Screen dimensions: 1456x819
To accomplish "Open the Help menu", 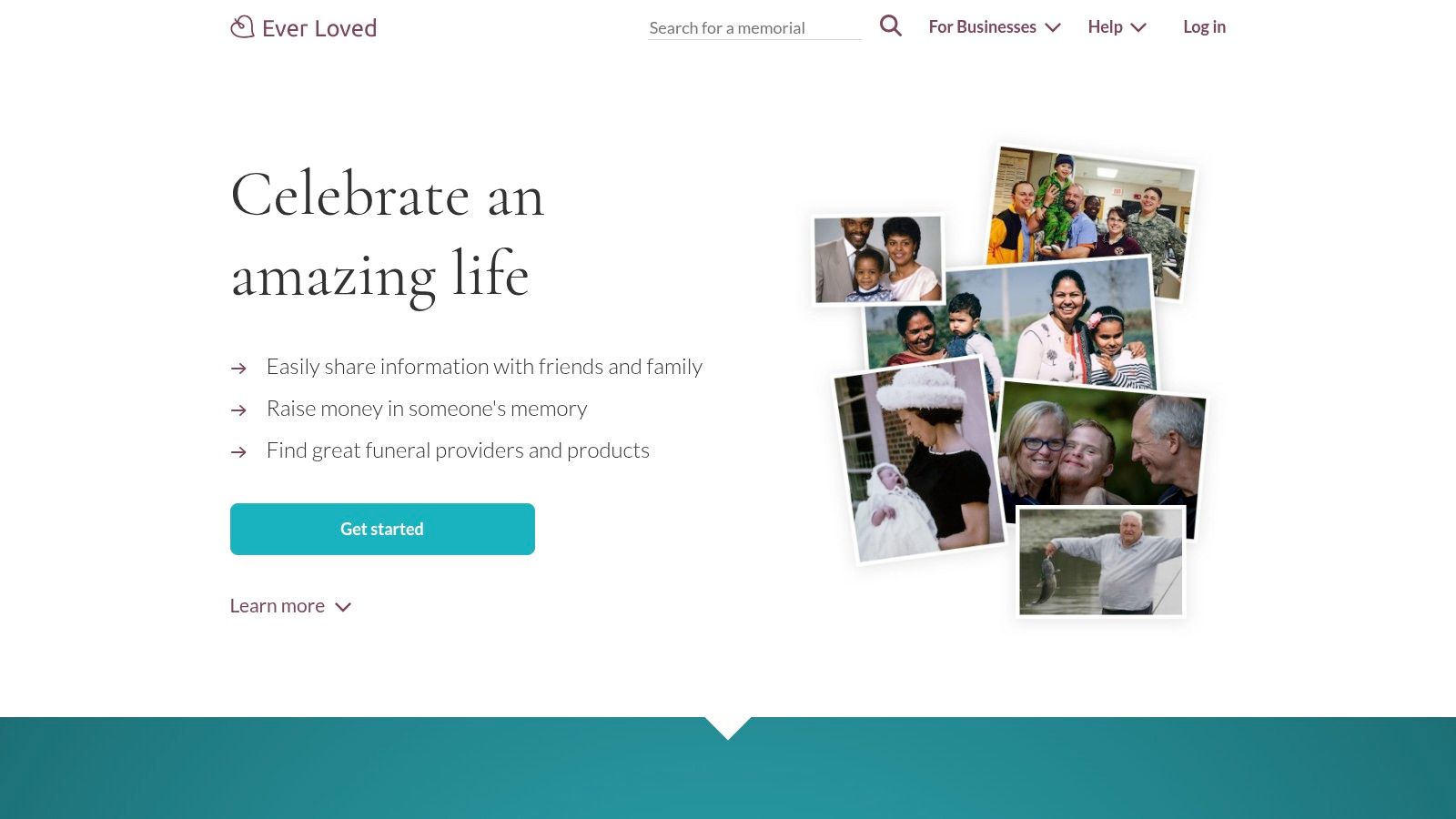I will coord(1105,27).
